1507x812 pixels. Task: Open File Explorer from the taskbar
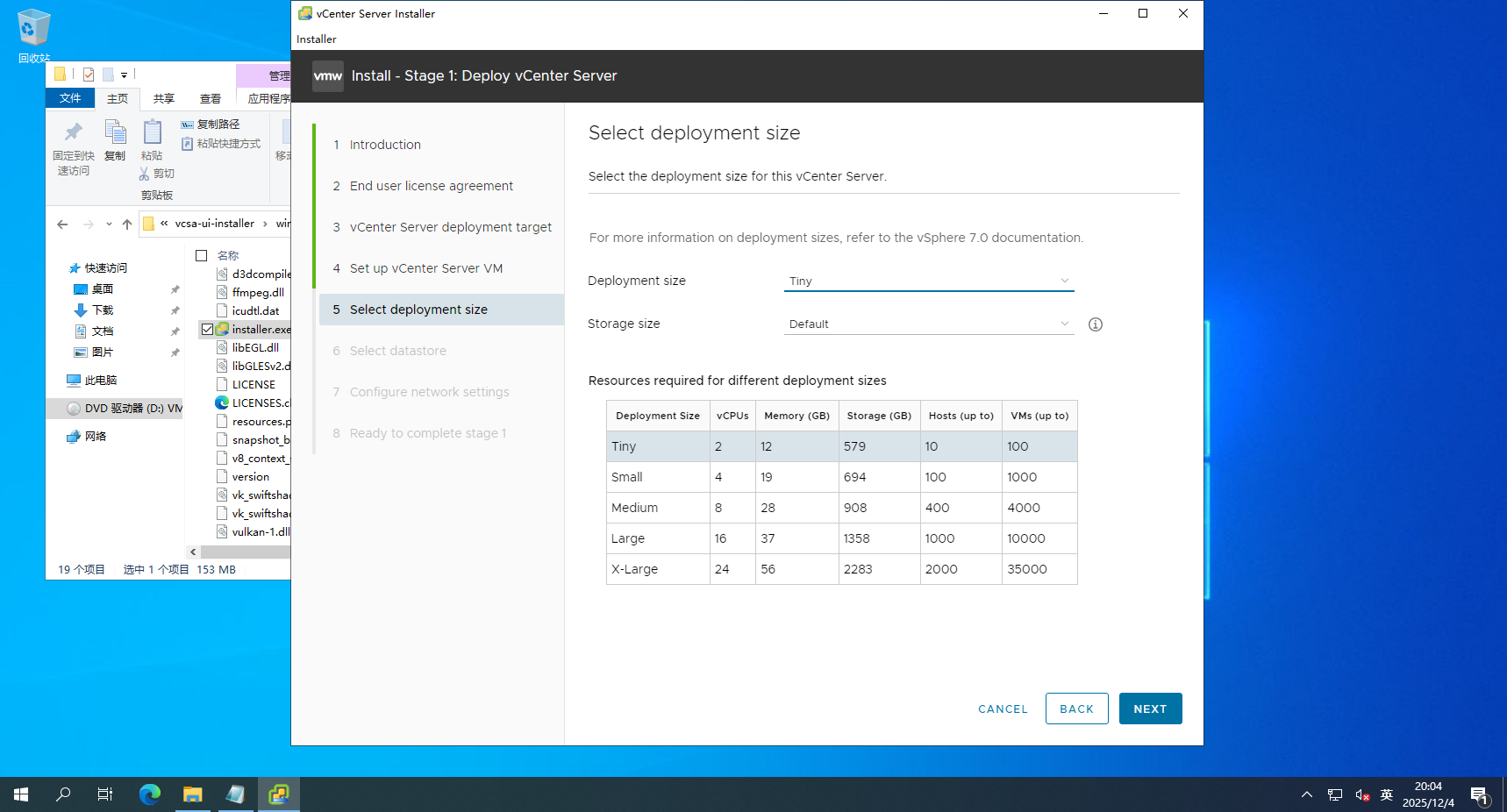pyautogui.click(x=193, y=794)
